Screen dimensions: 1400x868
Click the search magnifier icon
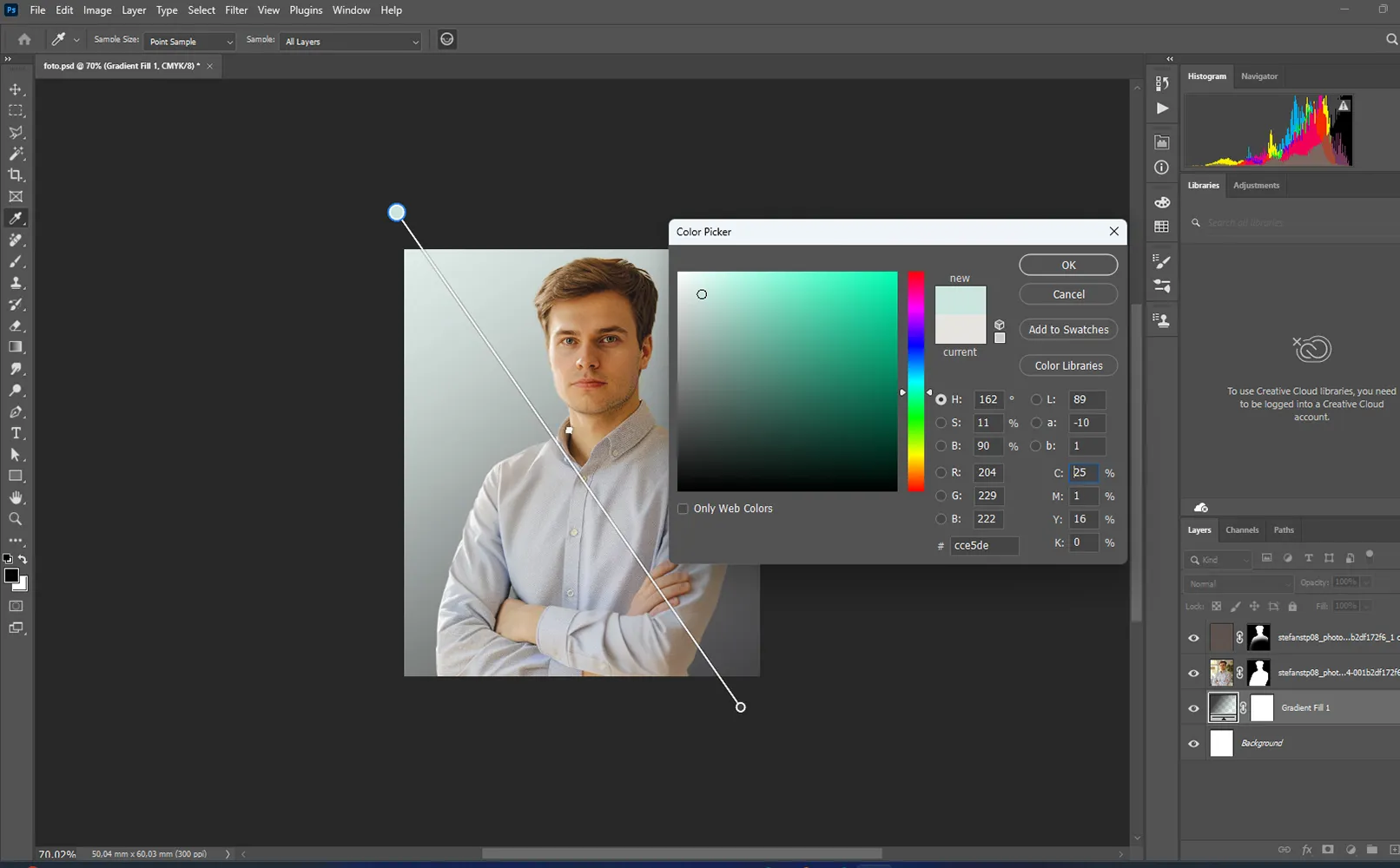[x=1390, y=39]
